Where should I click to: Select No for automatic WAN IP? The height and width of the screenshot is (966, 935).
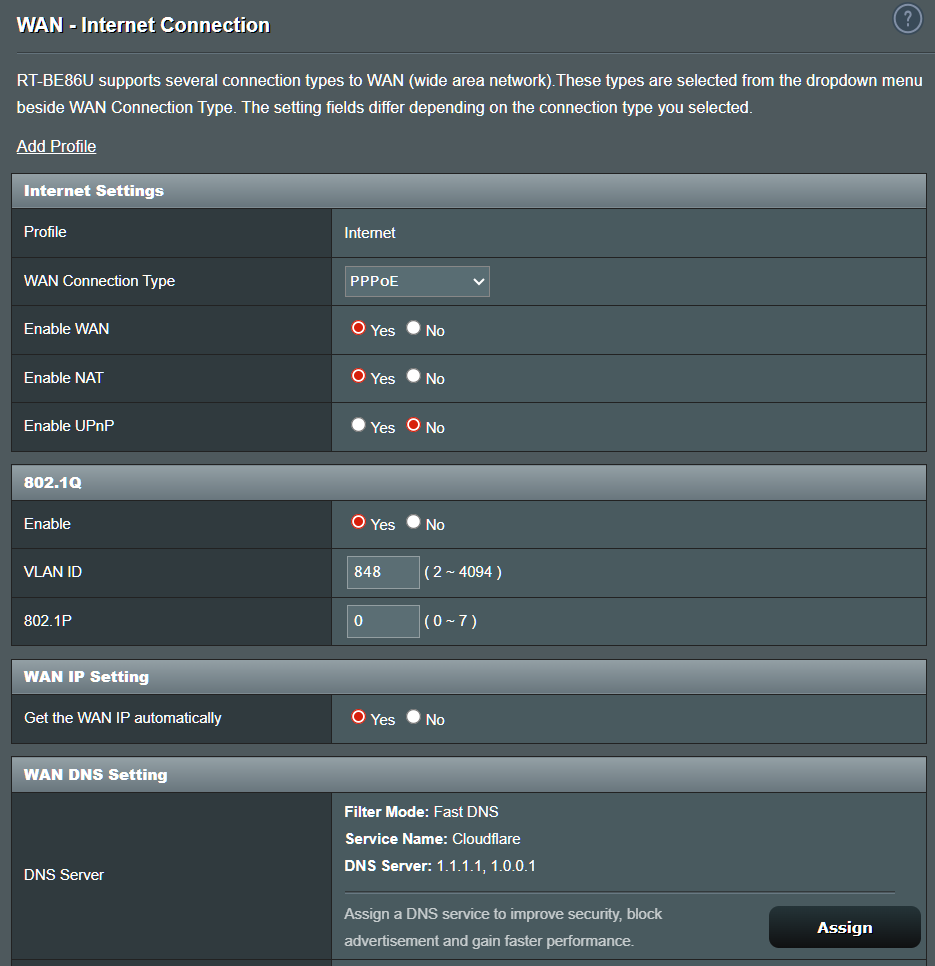(414, 718)
